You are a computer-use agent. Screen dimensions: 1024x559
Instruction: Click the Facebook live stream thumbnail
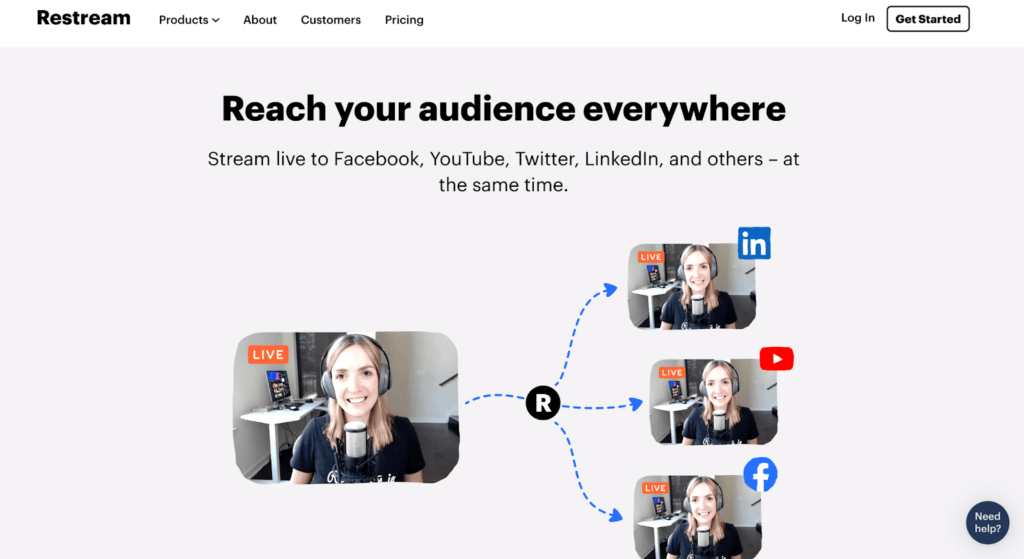(697, 517)
